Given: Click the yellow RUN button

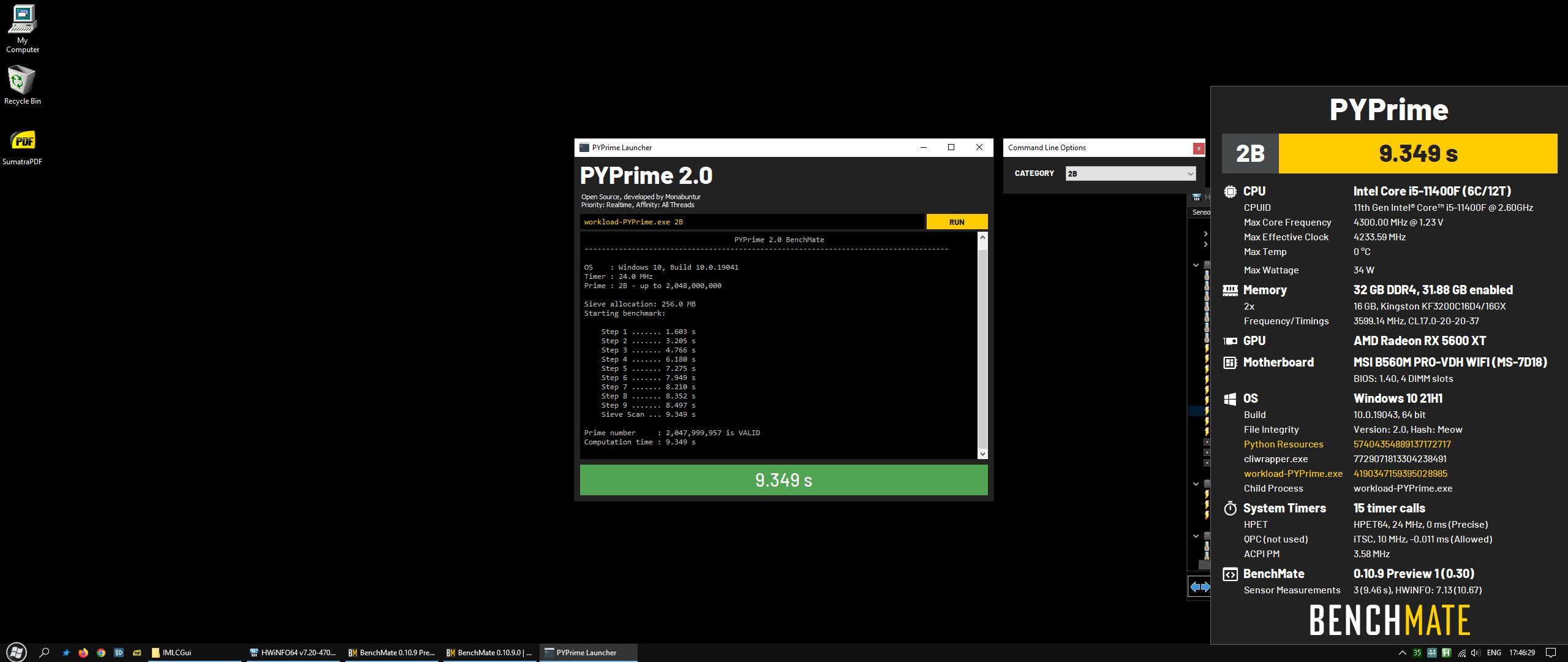Looking at the screenshot, I should pyautogui.click(x=957, y=222).
